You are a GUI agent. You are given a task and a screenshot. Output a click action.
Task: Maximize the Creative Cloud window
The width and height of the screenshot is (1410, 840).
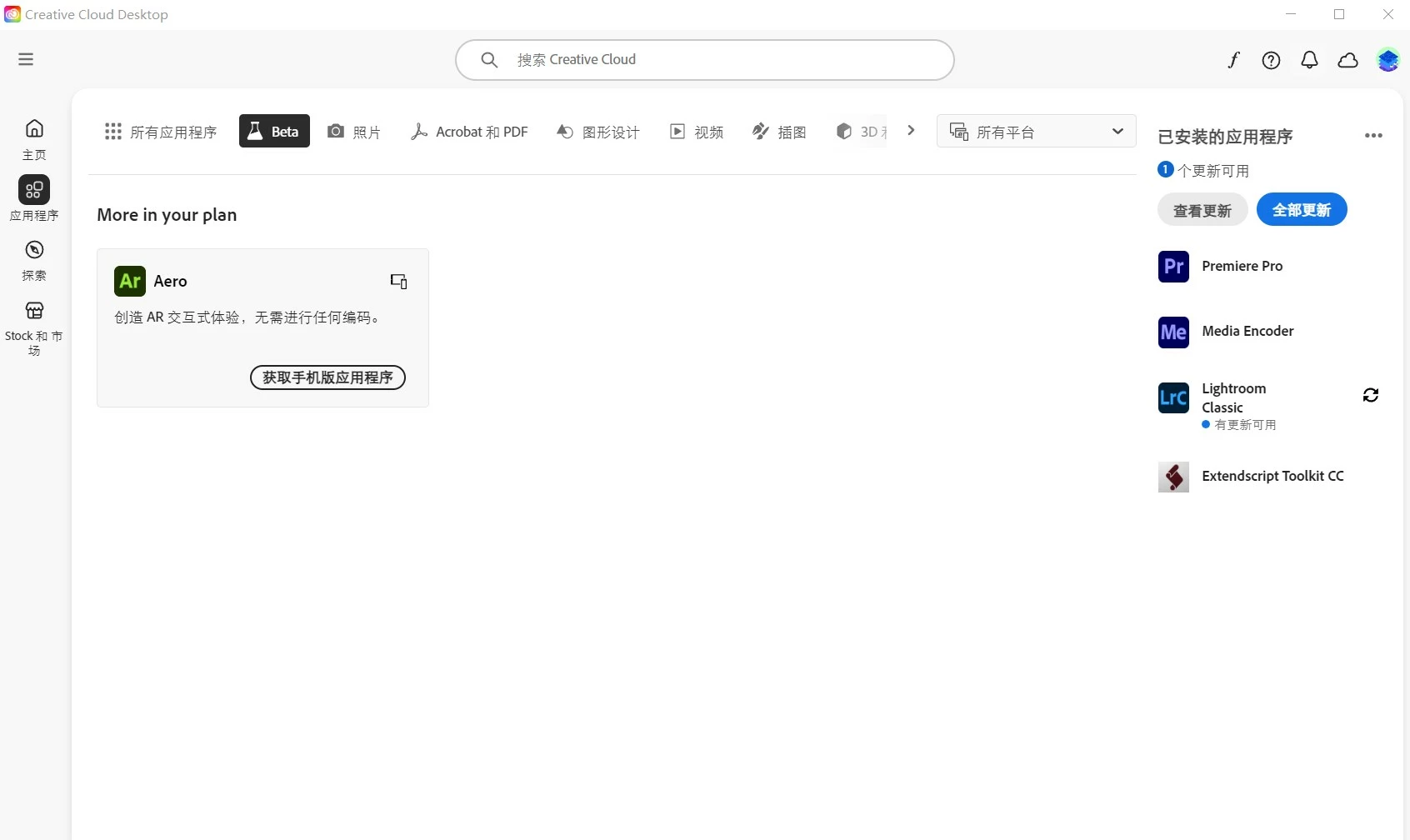(1339, 14)
